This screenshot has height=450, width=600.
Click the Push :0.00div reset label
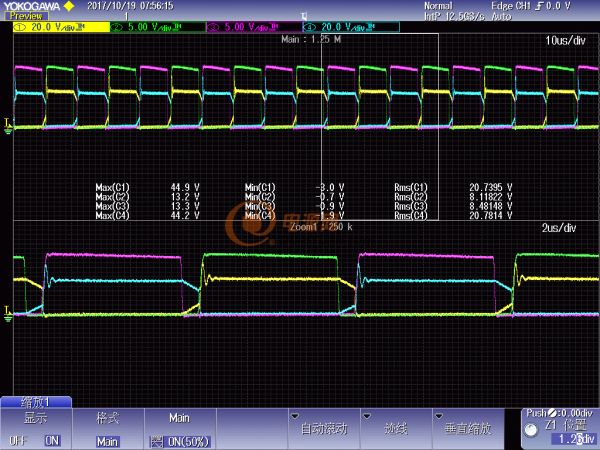click(x=559, y=413)
